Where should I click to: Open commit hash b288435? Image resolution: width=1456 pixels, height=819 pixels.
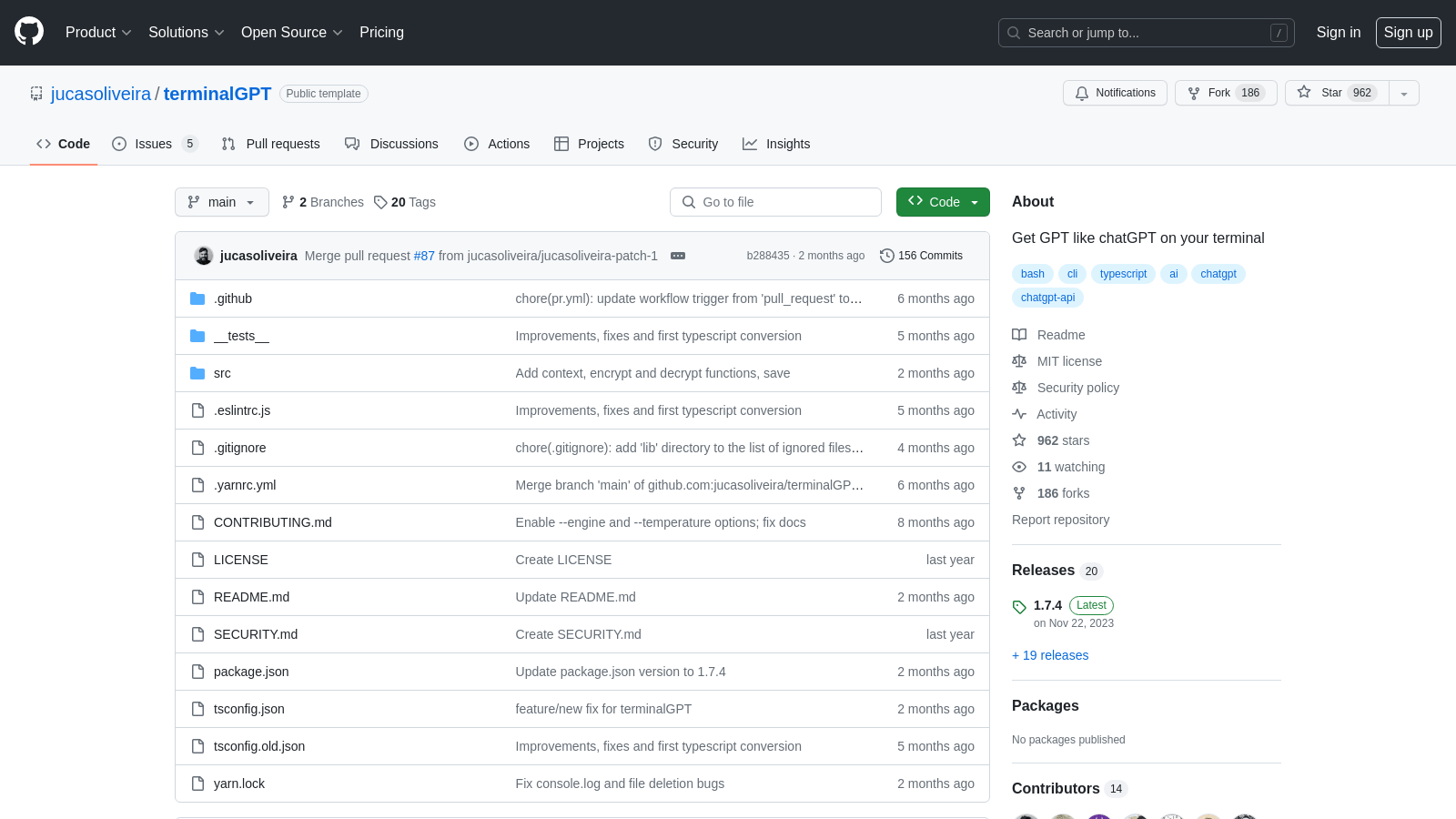[768, 256]
